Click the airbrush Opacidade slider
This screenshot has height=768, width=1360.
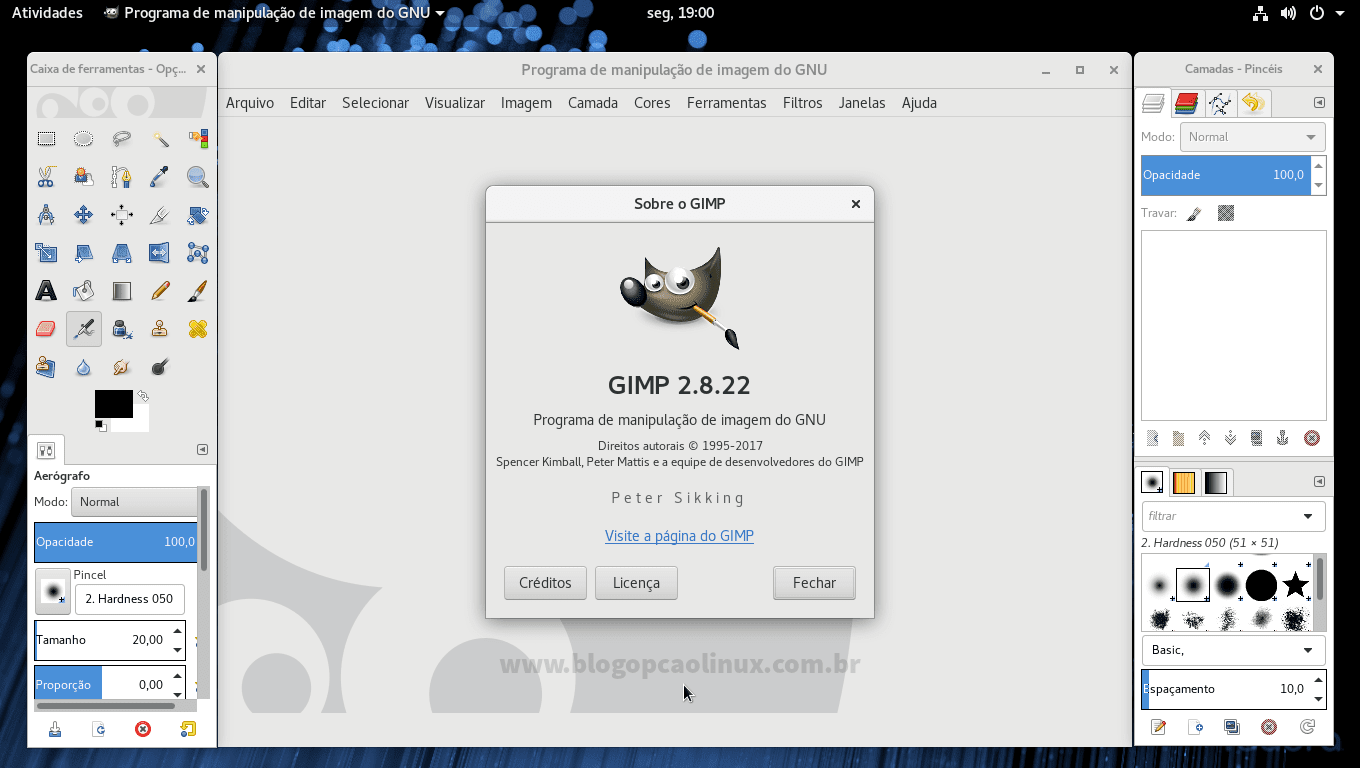(115, 542)
